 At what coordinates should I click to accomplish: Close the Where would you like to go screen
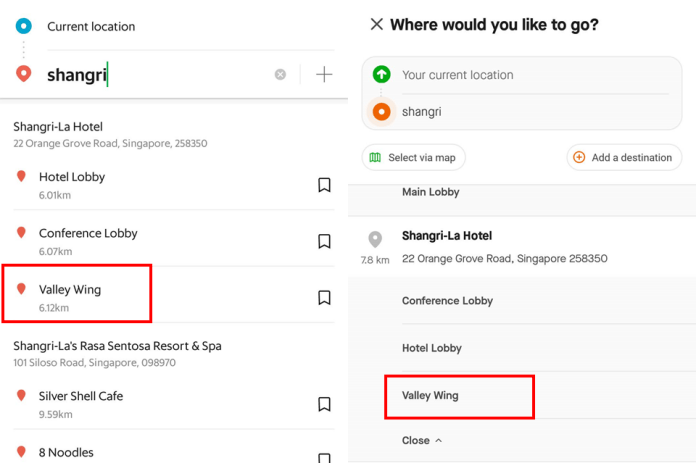click(376, 24)
